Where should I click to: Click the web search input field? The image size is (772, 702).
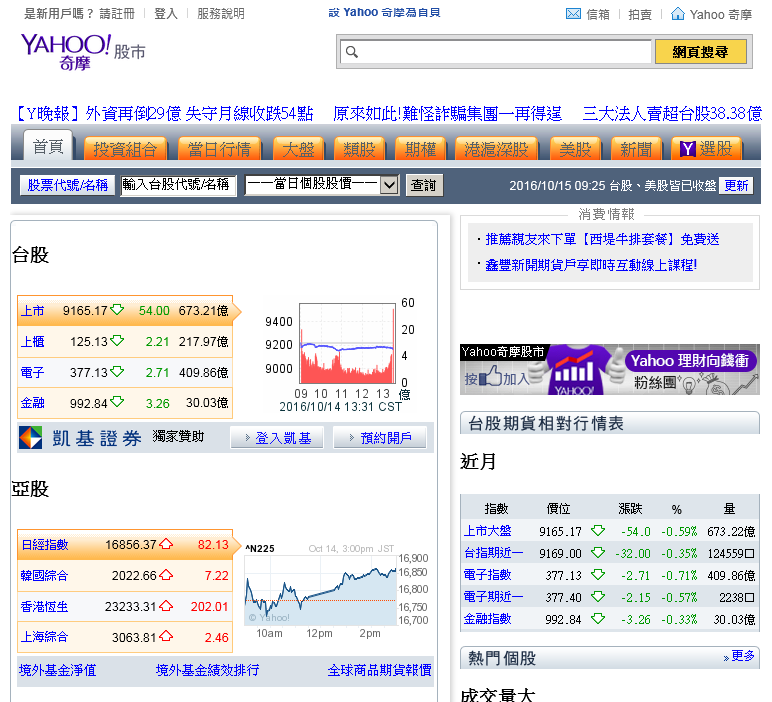496,52
